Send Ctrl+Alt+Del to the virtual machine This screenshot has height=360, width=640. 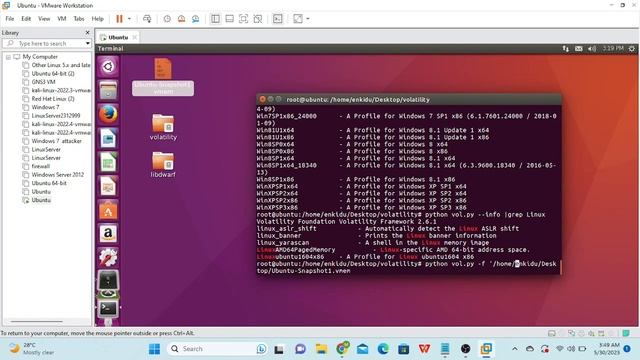click(147, 19)
